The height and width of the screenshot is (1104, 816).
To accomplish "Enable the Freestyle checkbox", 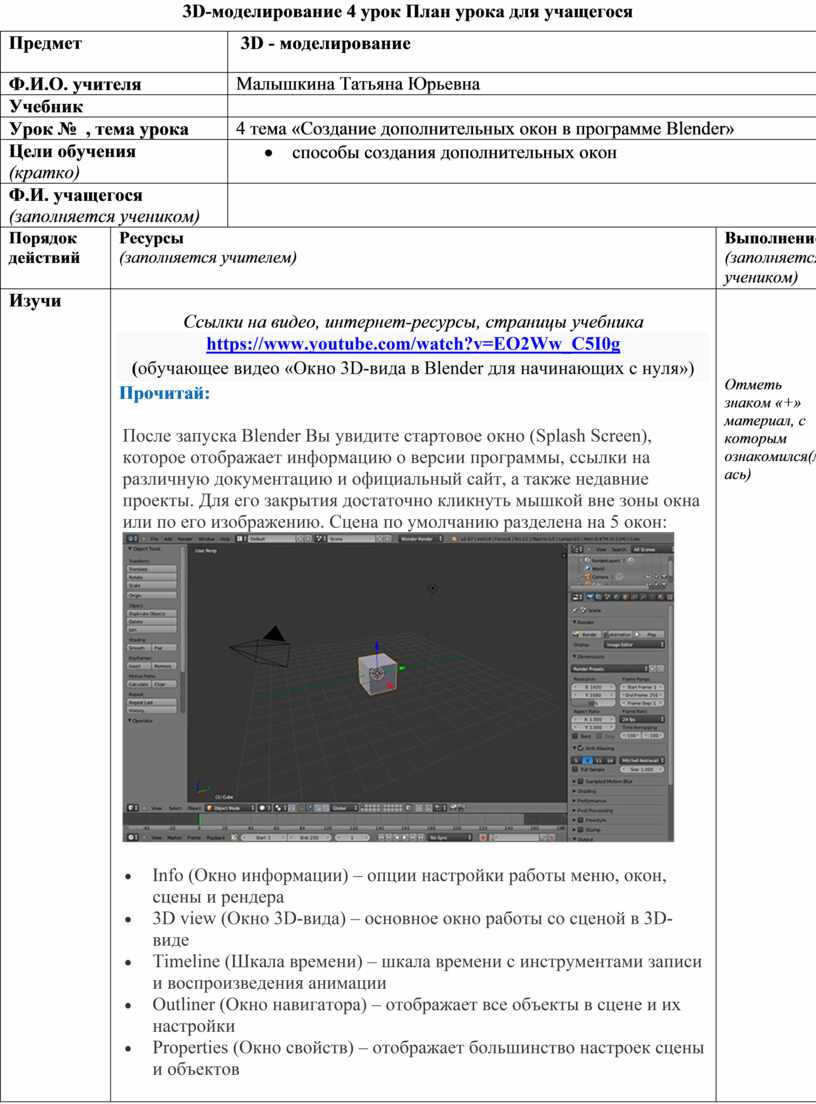I will [x=581, y=820].
